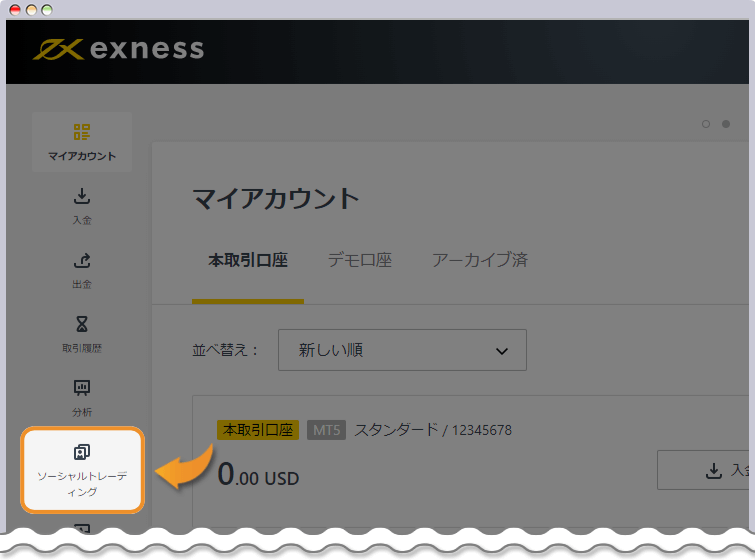Open マイアカウント in the sidebar

[x=82, y=142]
